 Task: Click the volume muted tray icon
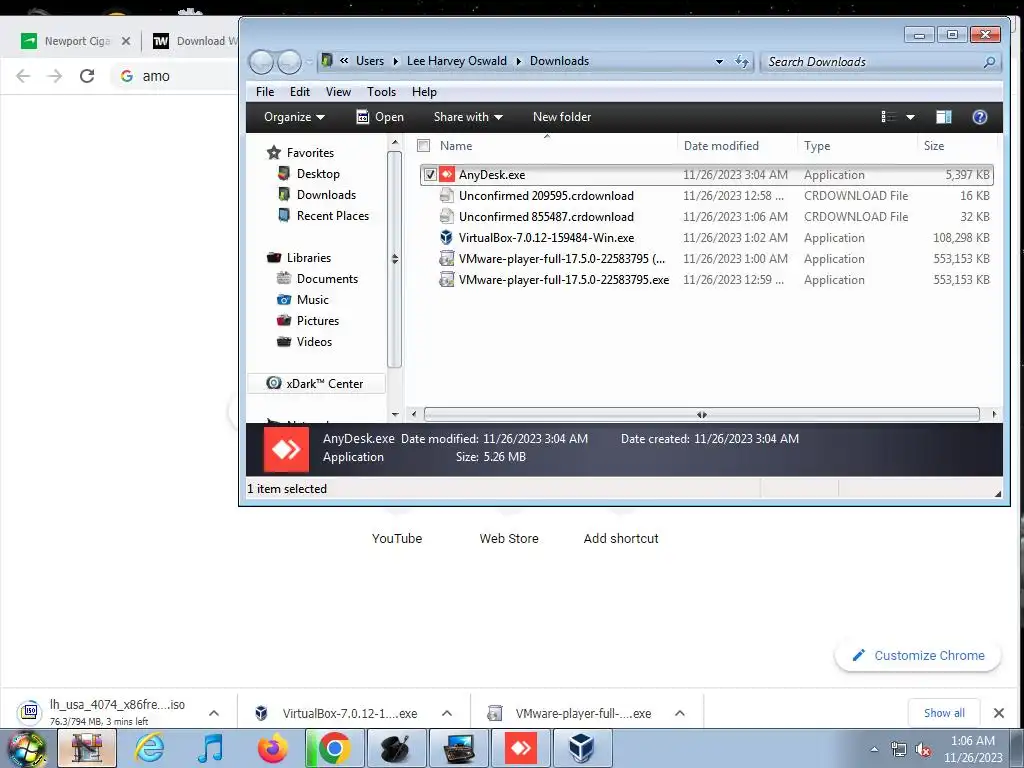coord(923,750)
